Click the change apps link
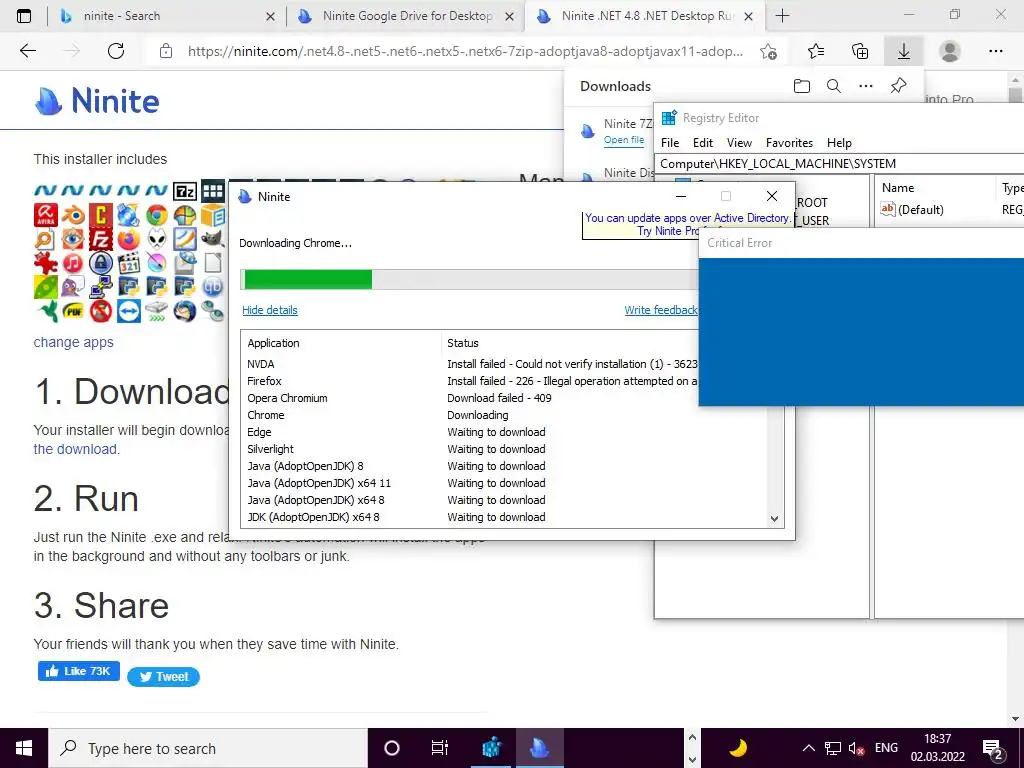 (x=73, y=342)
